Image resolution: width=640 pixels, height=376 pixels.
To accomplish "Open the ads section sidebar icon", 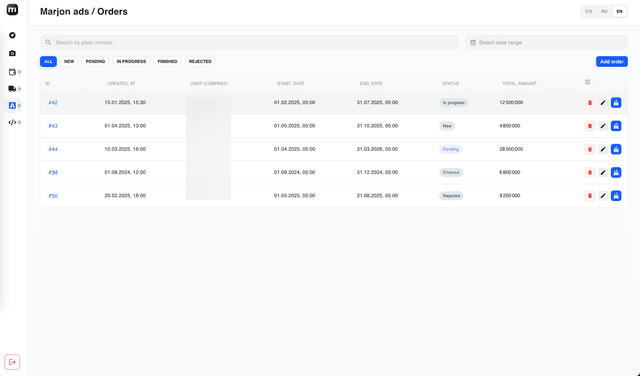I will click(x=12, y=106).
